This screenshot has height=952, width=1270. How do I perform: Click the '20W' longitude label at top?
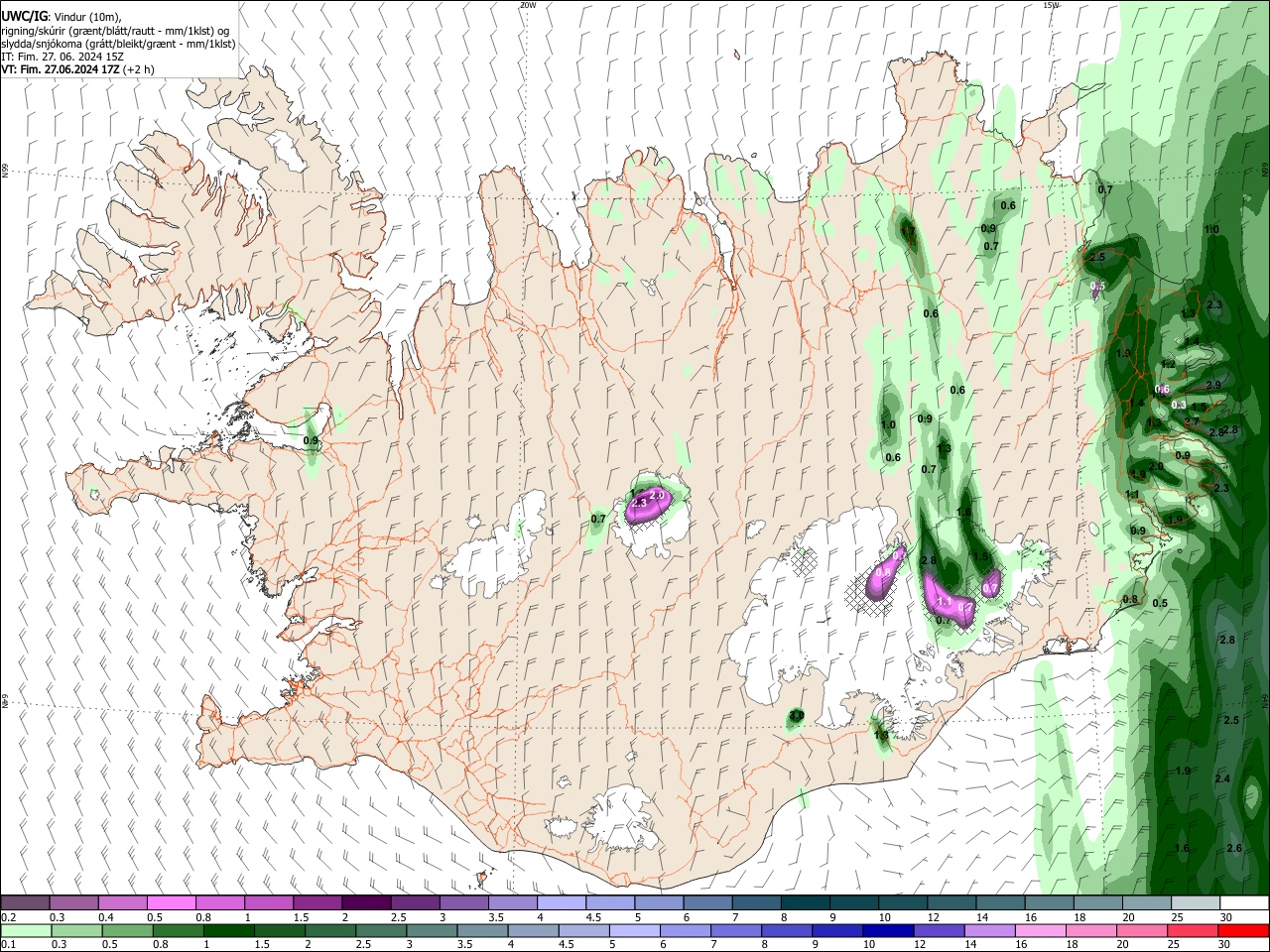(x=528, y=5)
